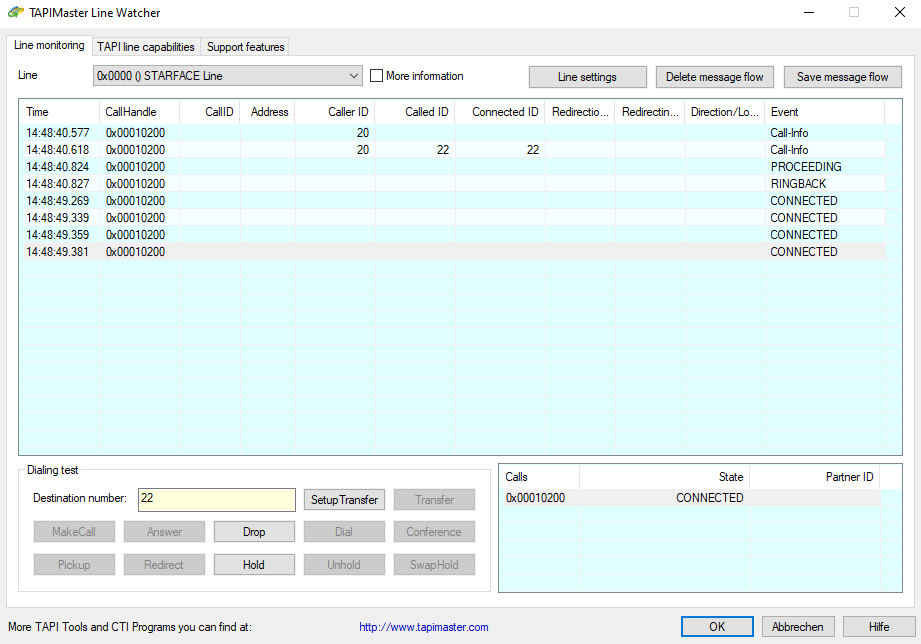Select the 14:48:49.269 CONNECTED row

click(452, 201)
